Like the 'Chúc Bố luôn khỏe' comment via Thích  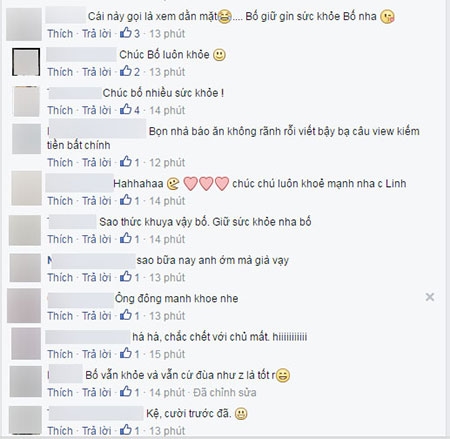[x=60, y=72]
